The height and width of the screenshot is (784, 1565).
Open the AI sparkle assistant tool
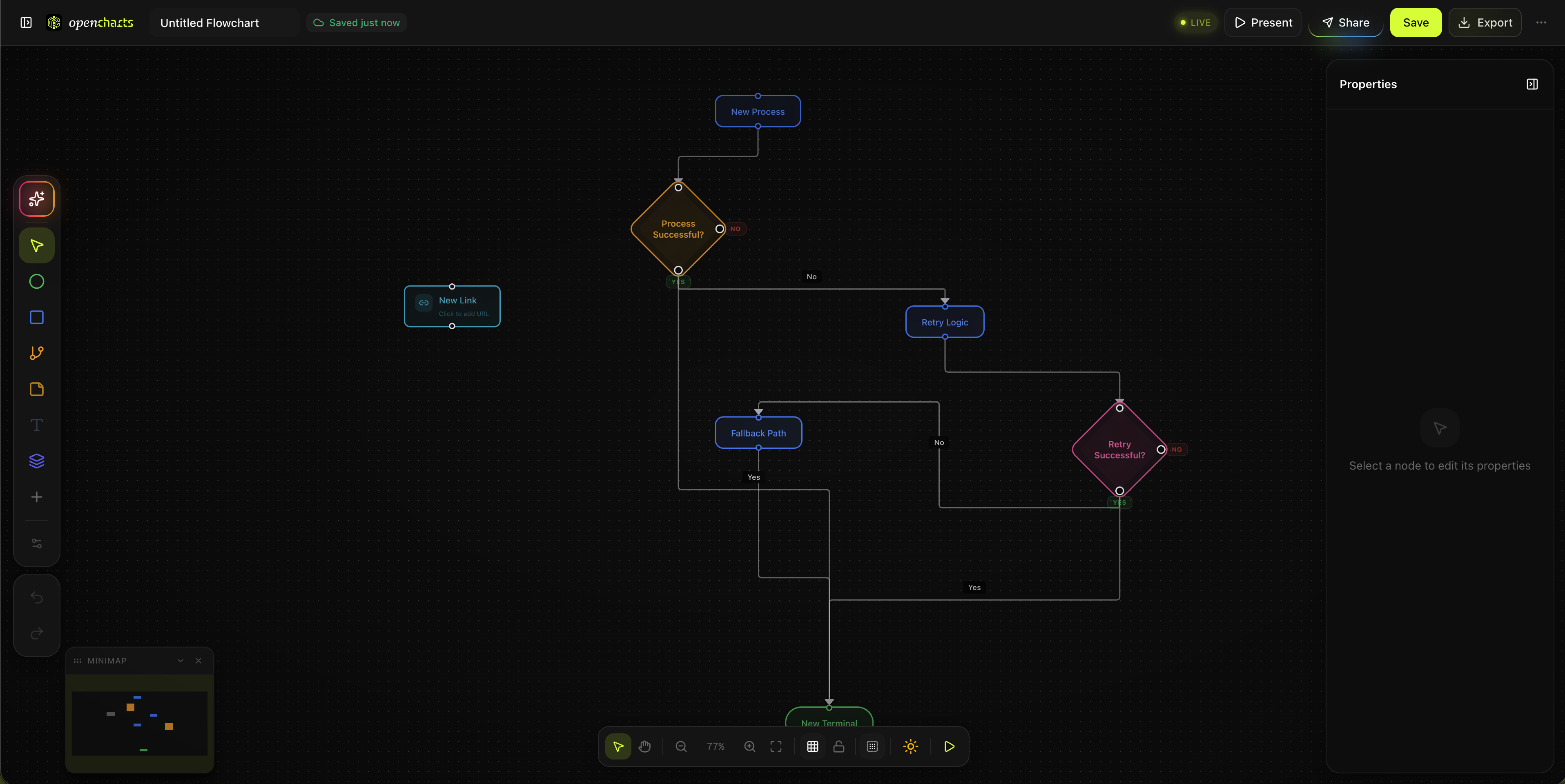click(x=36, y=198)
